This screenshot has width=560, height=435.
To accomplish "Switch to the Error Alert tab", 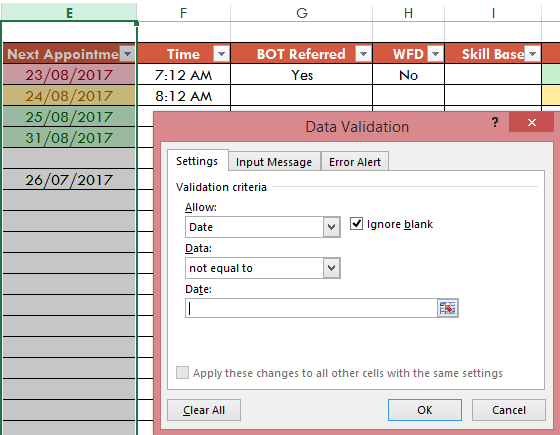I will [x=355, y=162].
